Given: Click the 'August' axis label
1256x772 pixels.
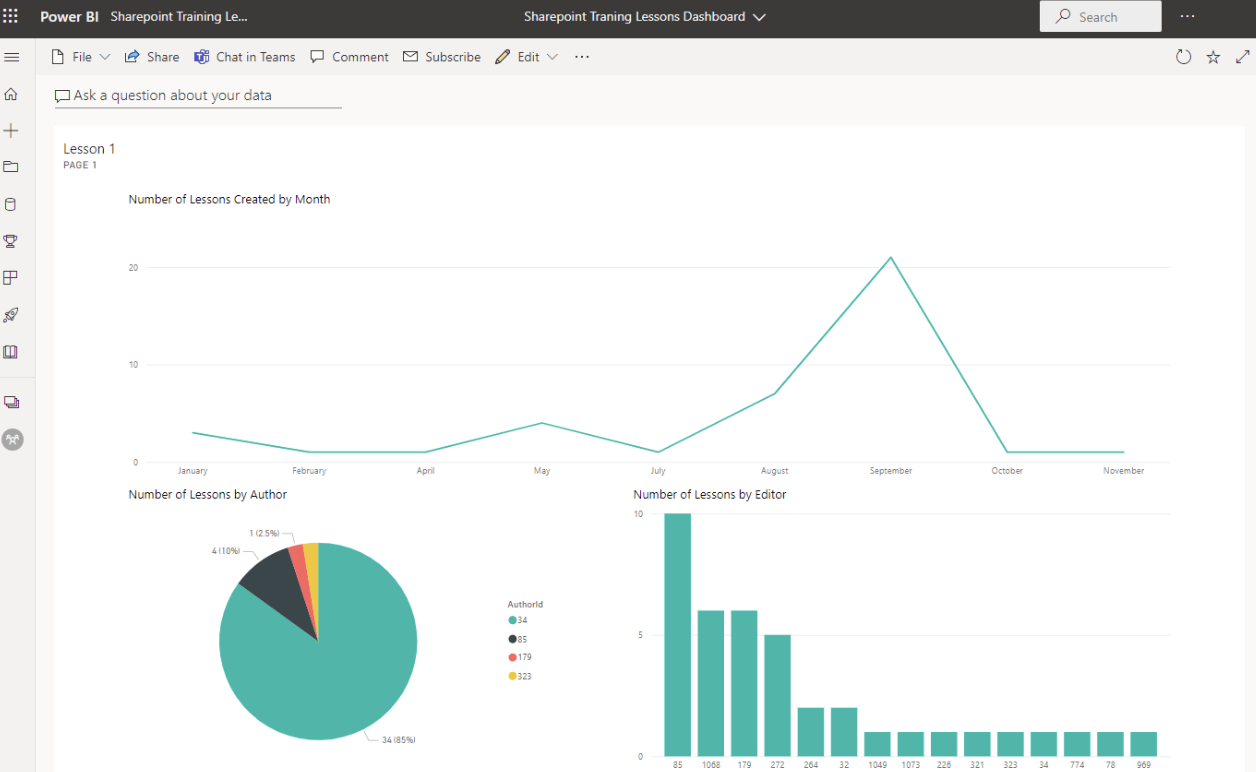Looking at the screenshot, I should [774, 470].
